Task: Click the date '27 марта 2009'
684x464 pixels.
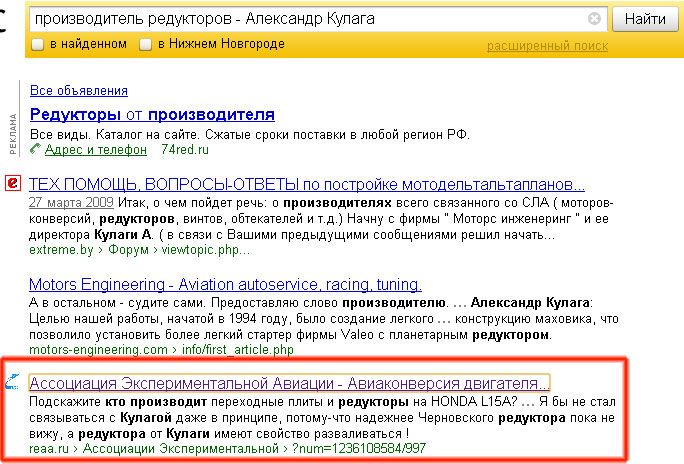Action: coord(71,203)
